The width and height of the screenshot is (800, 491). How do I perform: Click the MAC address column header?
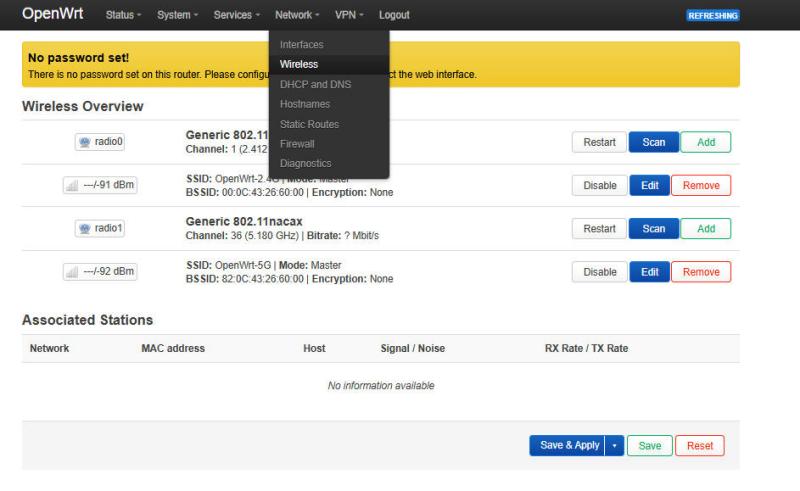173,348
